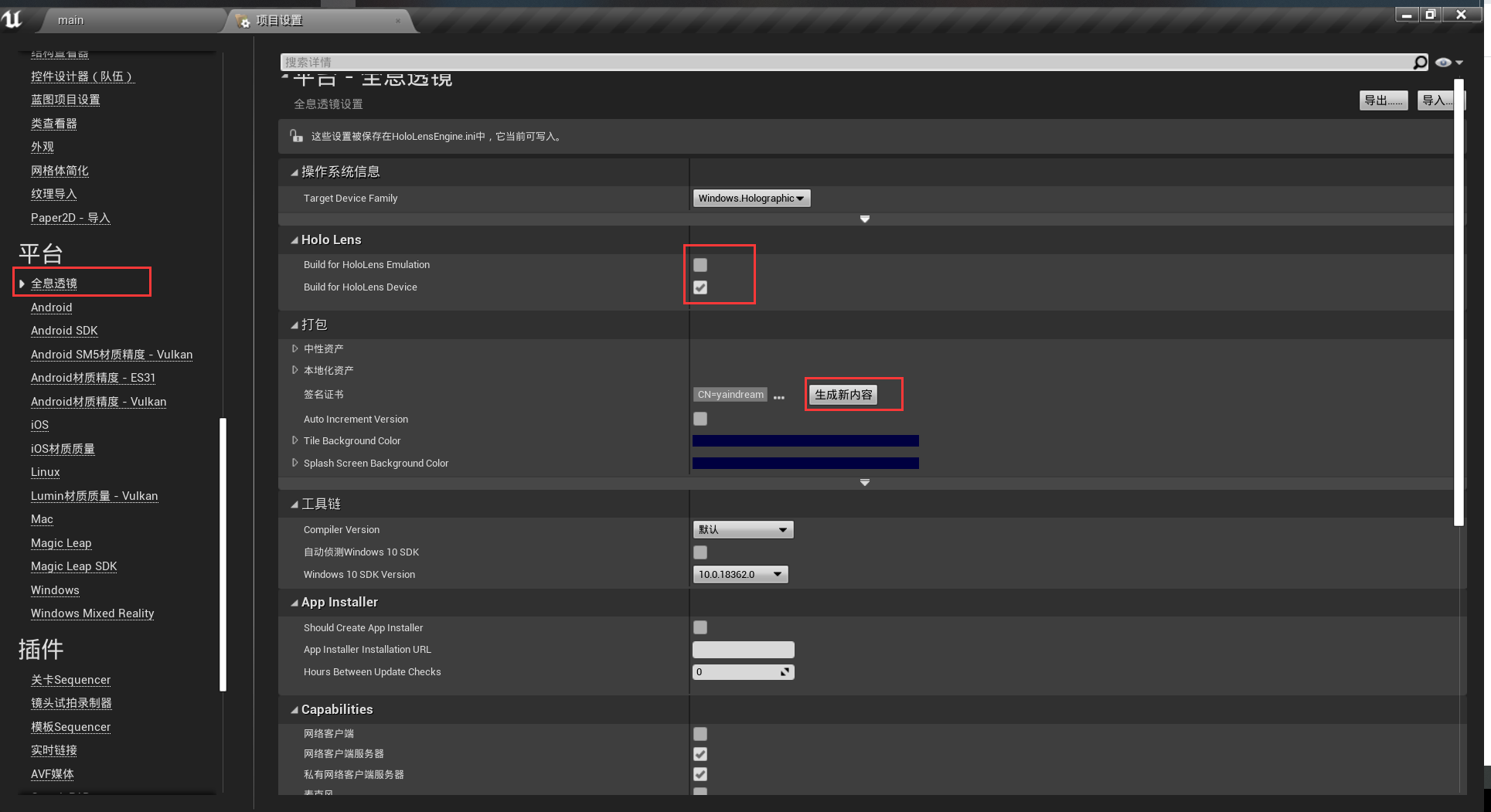Screen dimensions: 1491x812
Task: Switch to the main tab
Action: 70,20
